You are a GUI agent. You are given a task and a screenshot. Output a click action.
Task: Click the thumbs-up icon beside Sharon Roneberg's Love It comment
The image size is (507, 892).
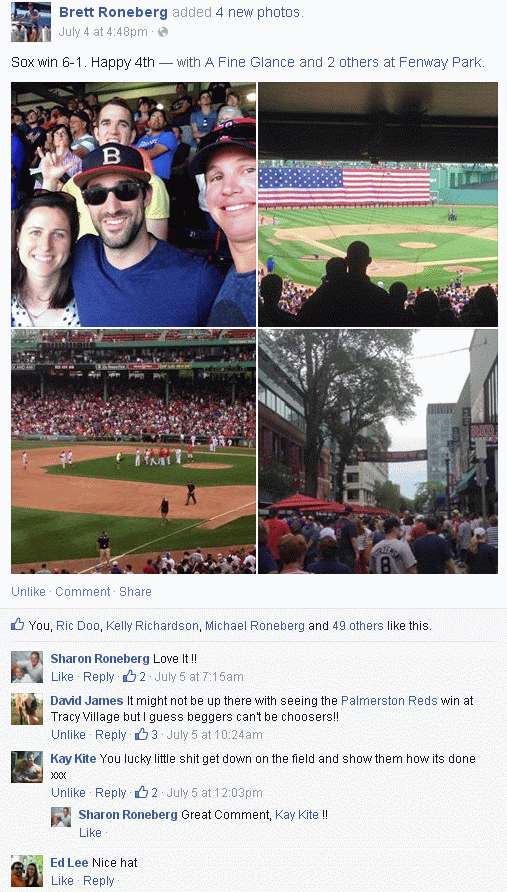pos(130,676)
